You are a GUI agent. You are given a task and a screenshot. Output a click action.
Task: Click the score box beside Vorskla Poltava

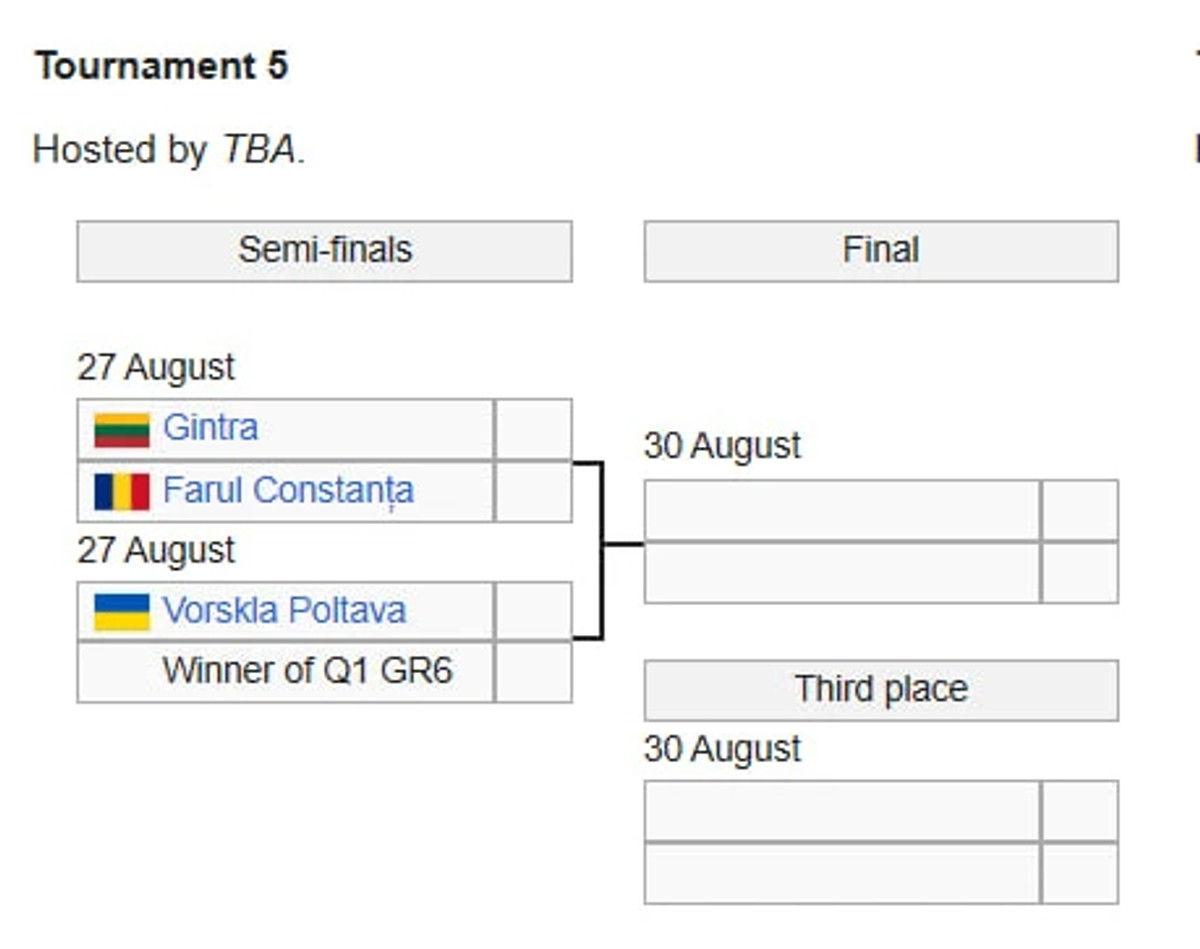pos(533,612)
